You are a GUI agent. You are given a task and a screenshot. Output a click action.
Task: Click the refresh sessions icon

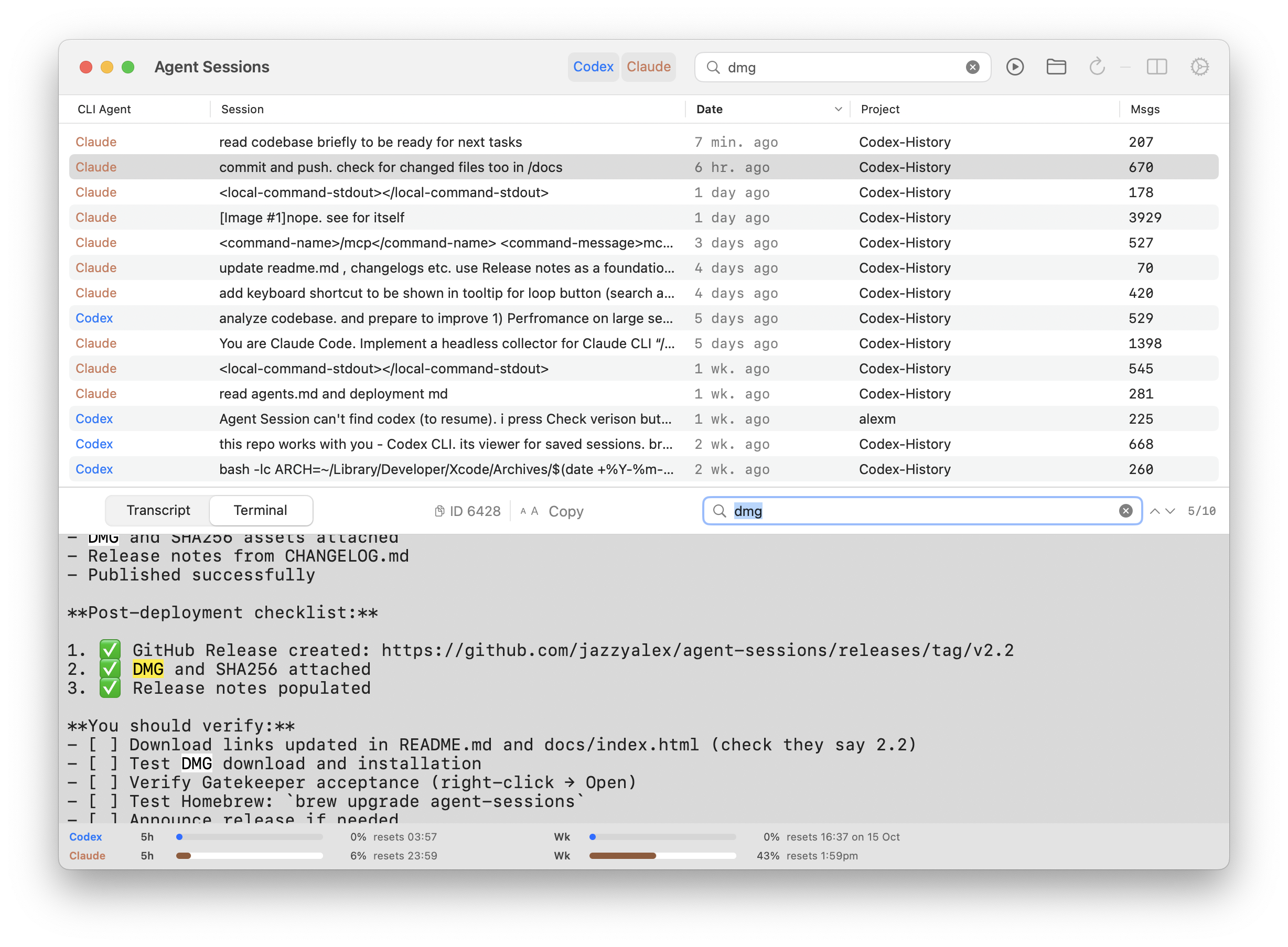[x=1097, y=67]
